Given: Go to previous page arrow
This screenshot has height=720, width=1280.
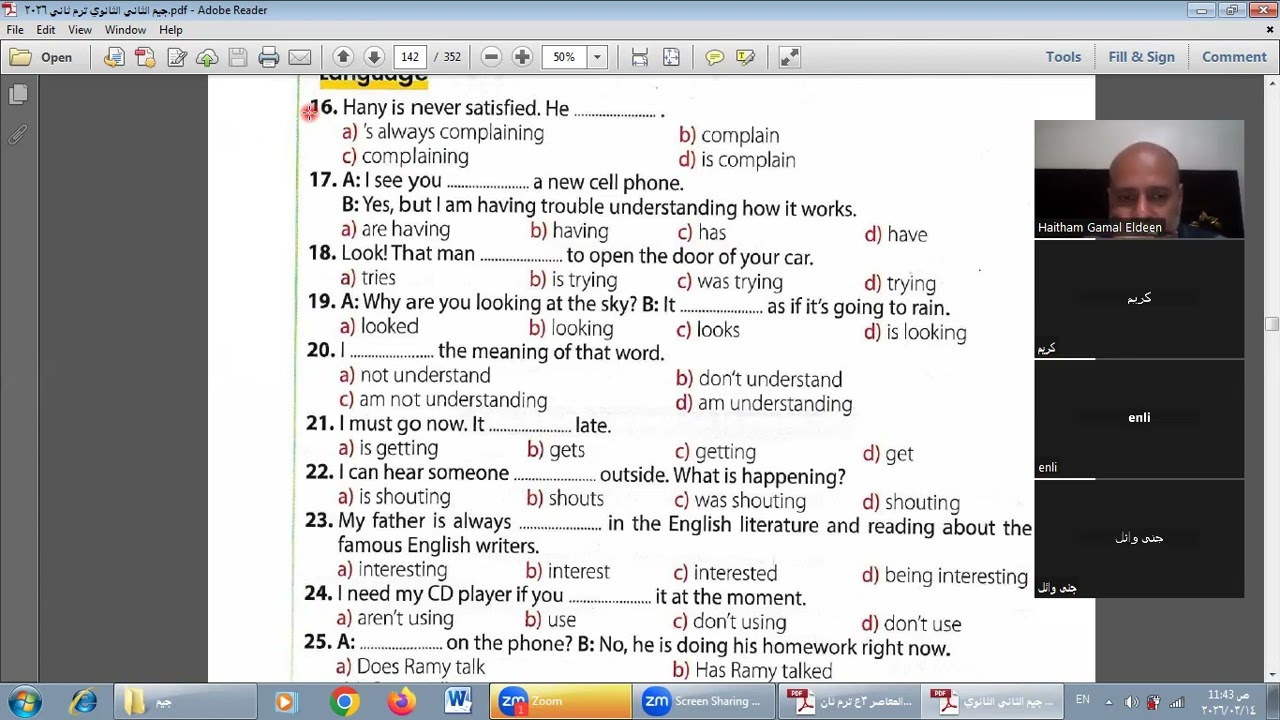Looking at the screenshot, I should [x=342, y=57].
